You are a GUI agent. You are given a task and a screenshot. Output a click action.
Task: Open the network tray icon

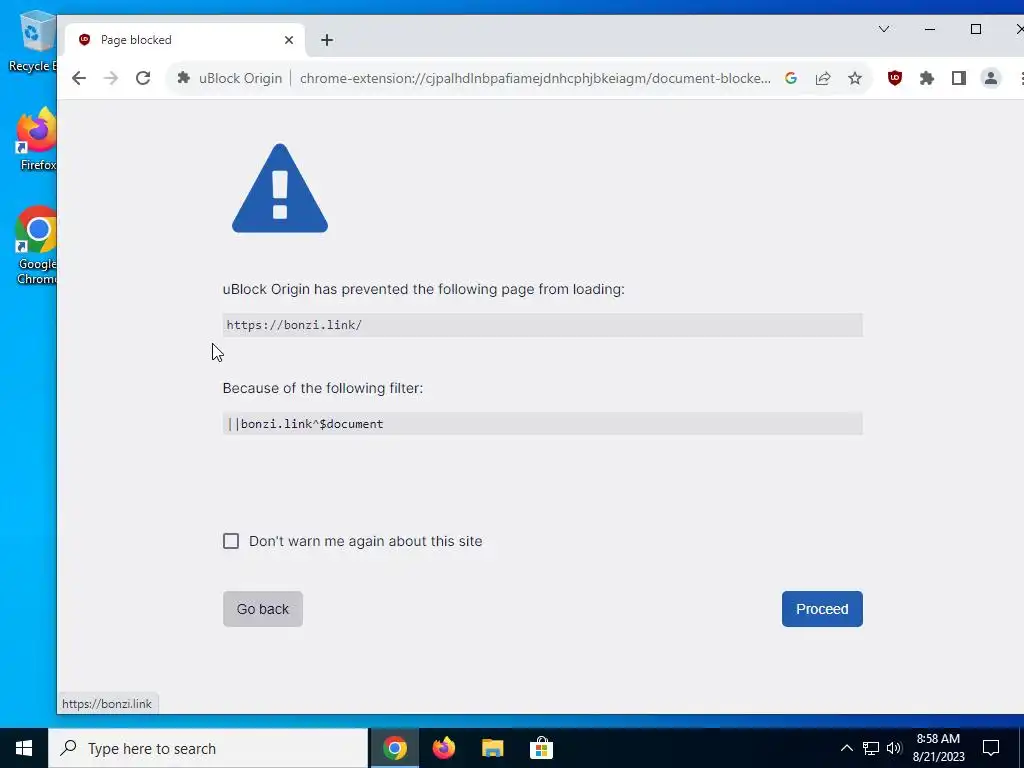pyautogui.click(x=871, y=748)
